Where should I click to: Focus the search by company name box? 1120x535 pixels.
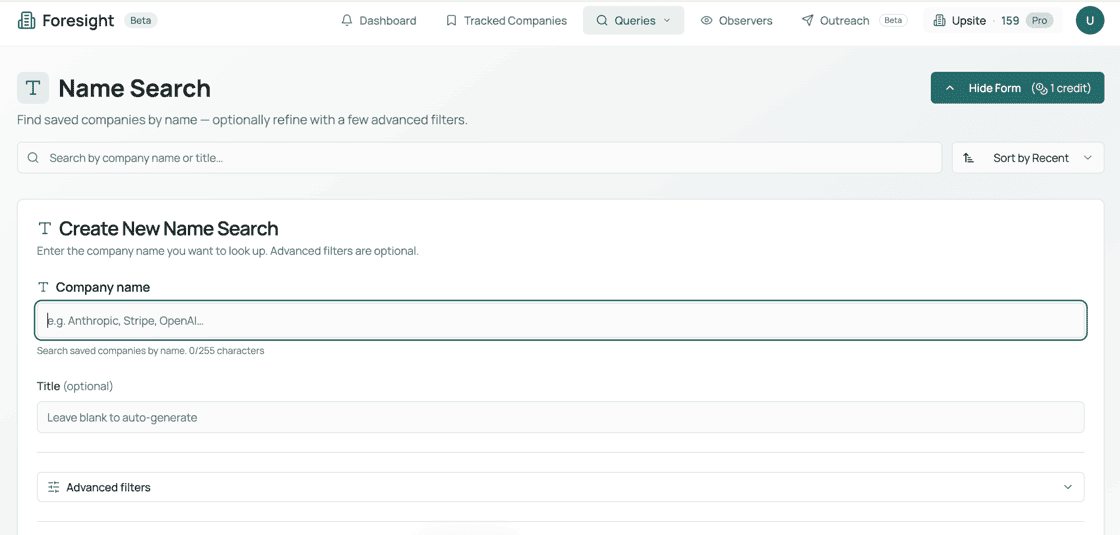coord(479,158)
